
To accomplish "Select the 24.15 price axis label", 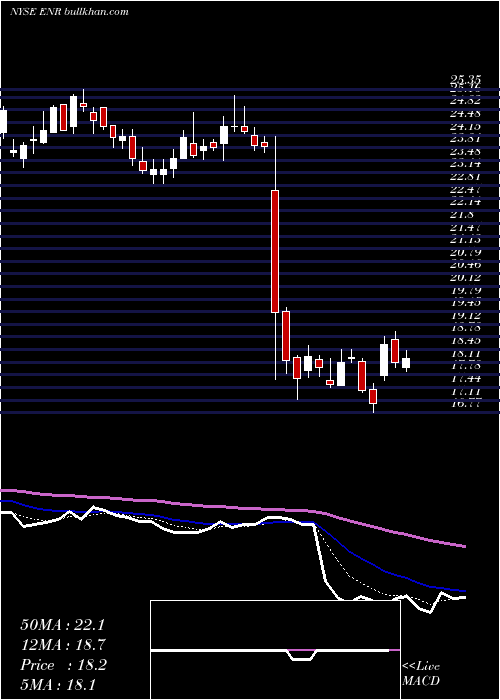I will (x=465, y=127).
